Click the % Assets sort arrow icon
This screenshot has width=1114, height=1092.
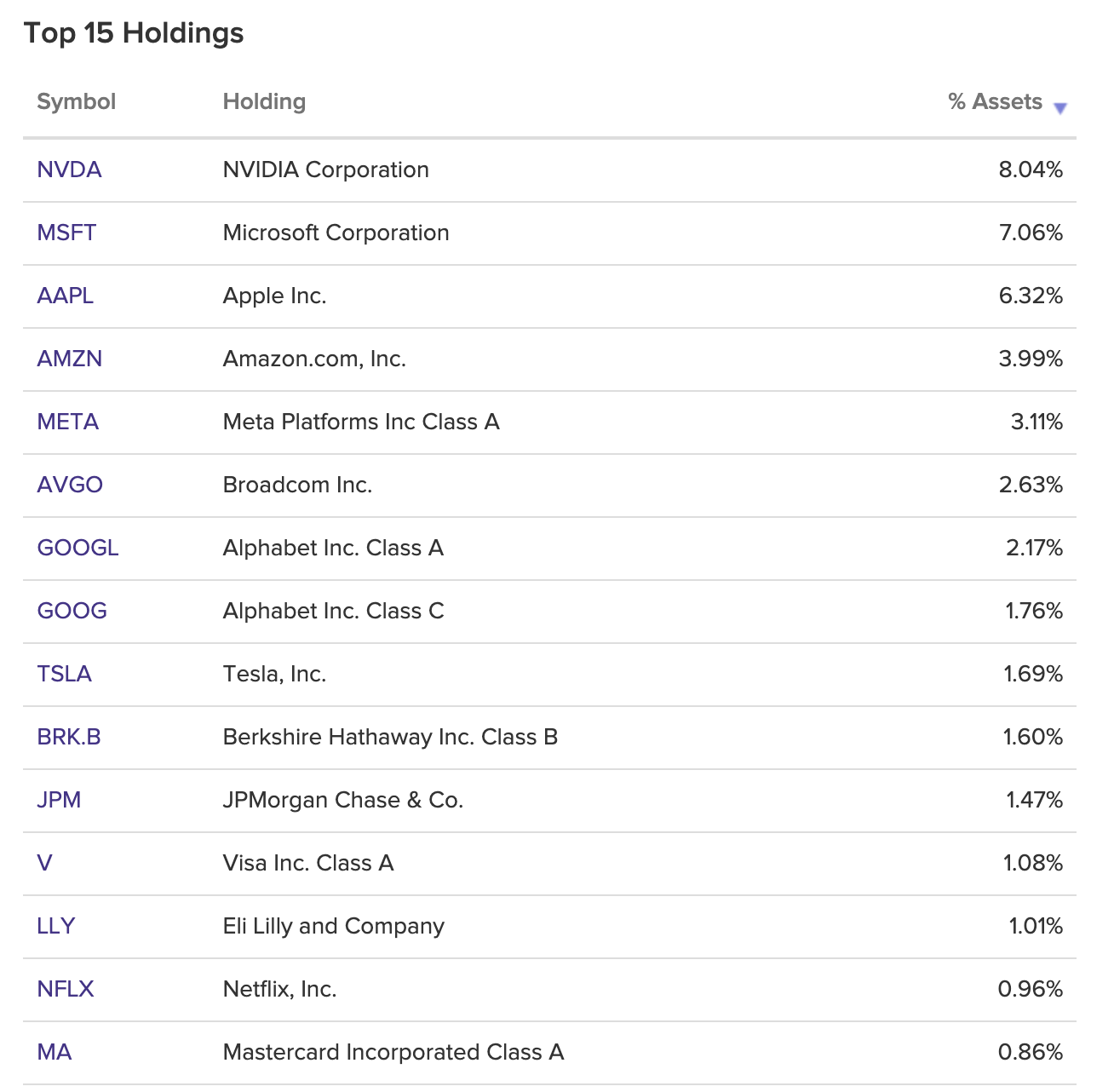click(1059, 108)
